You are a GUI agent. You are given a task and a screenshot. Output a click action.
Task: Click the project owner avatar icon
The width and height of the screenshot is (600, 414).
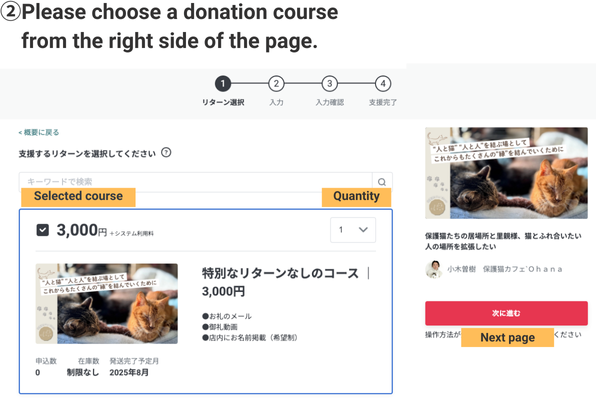tap(434, 269)
